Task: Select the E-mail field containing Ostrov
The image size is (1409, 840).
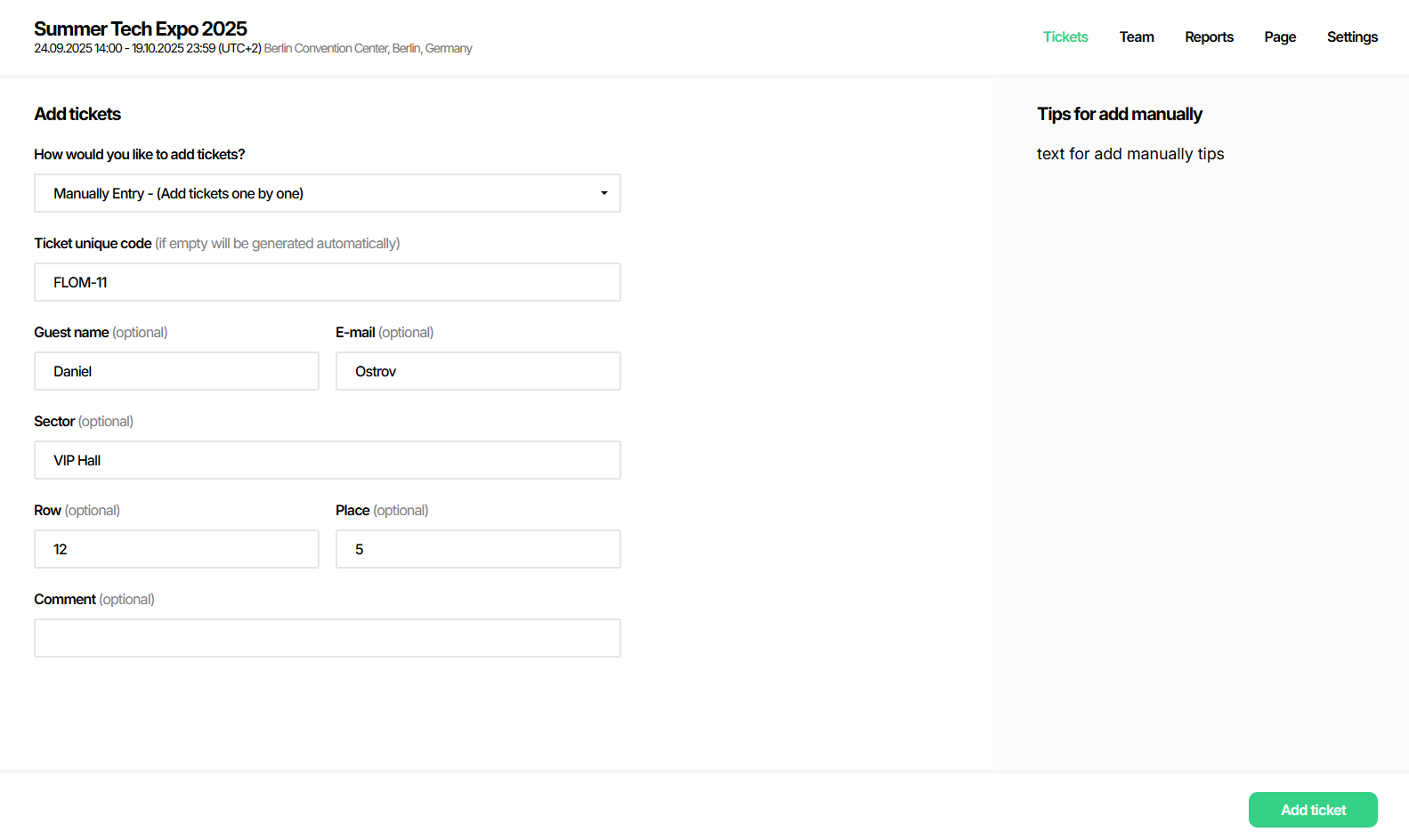Action: (478, 371)
